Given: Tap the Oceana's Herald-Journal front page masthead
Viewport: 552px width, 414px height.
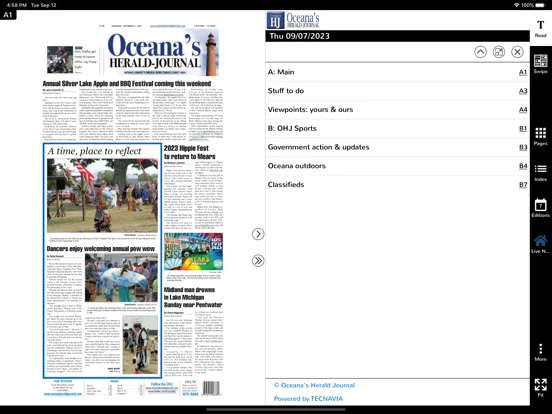Looking at the screenshot, I should (x=163, y=53).
